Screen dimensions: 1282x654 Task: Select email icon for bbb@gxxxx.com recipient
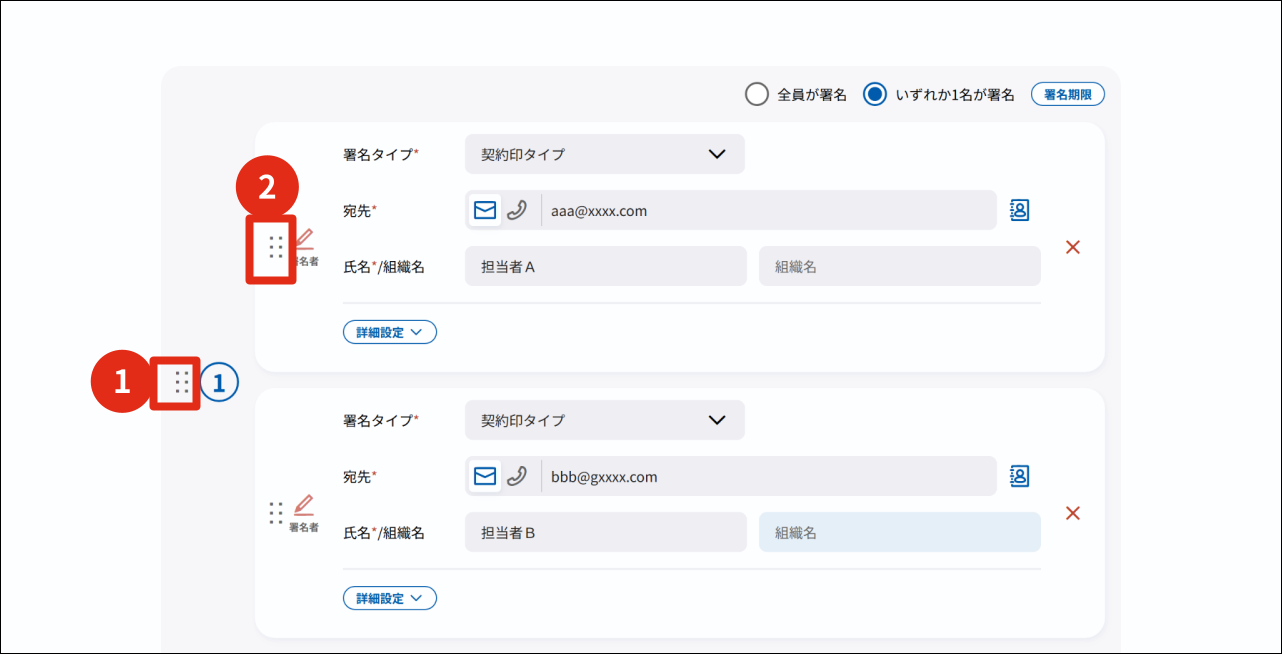(x=485, y=477)
